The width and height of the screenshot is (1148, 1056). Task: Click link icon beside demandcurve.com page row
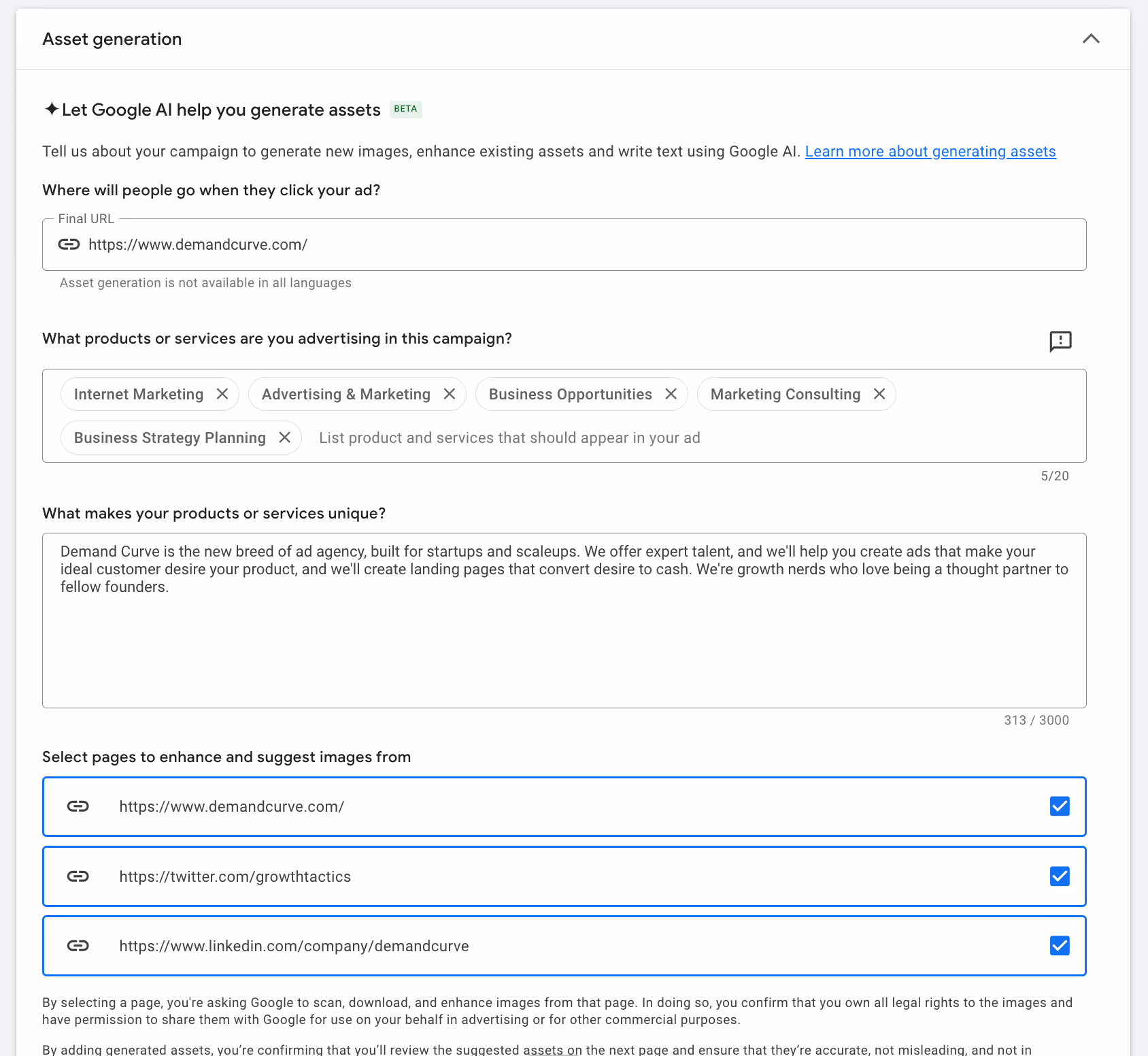click(x=78, y=806)
